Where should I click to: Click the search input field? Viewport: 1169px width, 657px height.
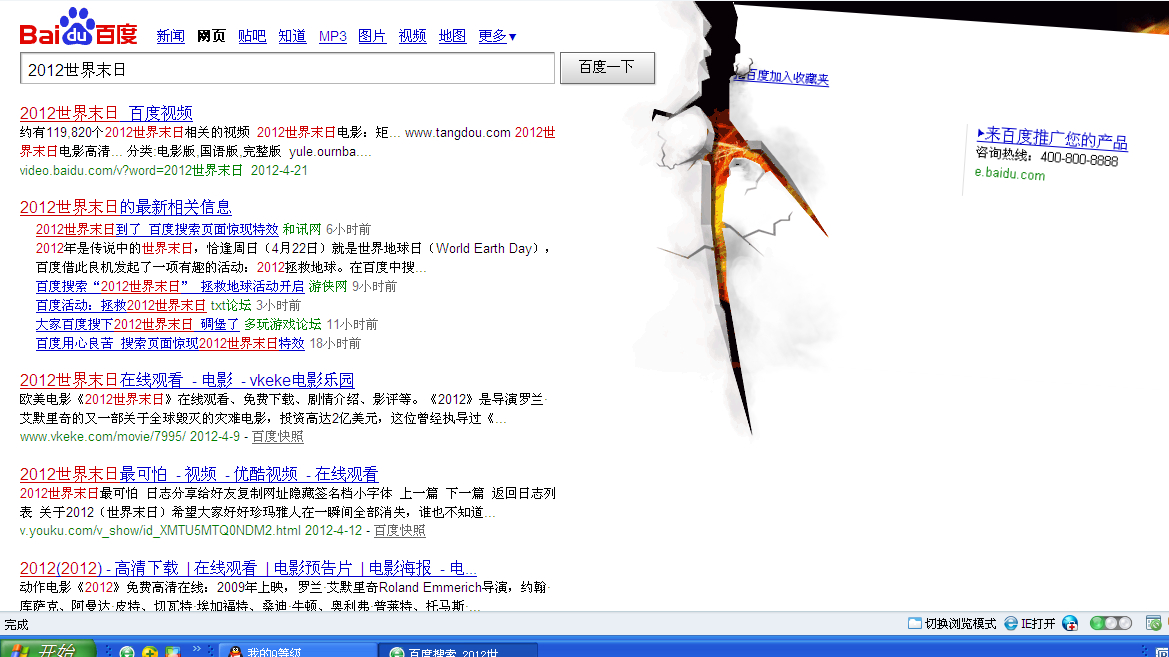click(x=287, y=69)
